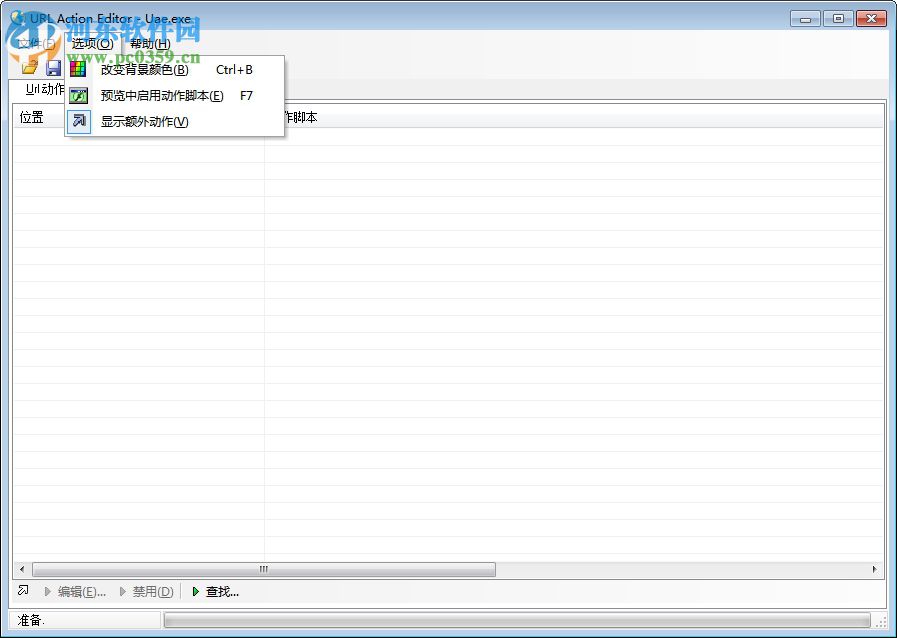Click the arrow icon at bottom left toolbar
Viewport: 897px width, 638px height.
22,591
